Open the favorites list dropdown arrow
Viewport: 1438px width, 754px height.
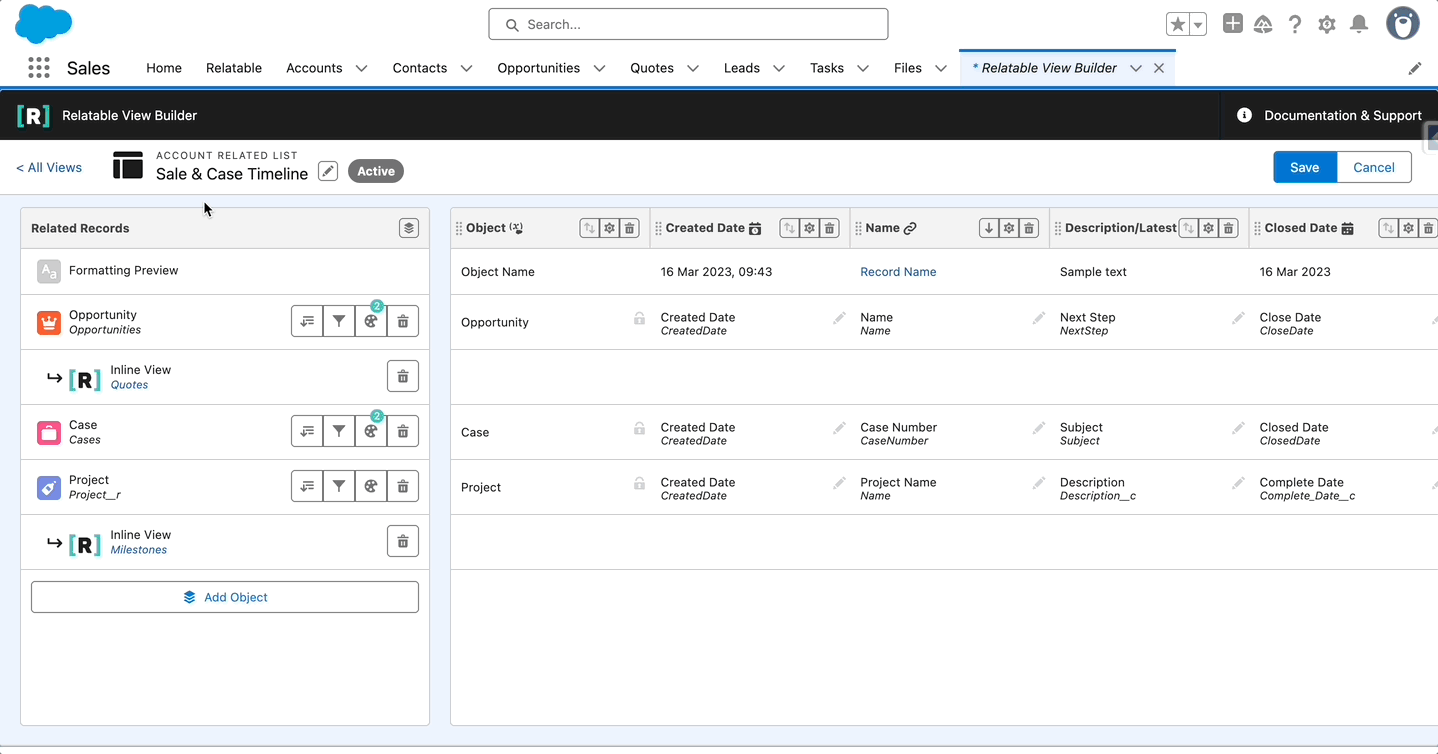tap(1198, 24)
